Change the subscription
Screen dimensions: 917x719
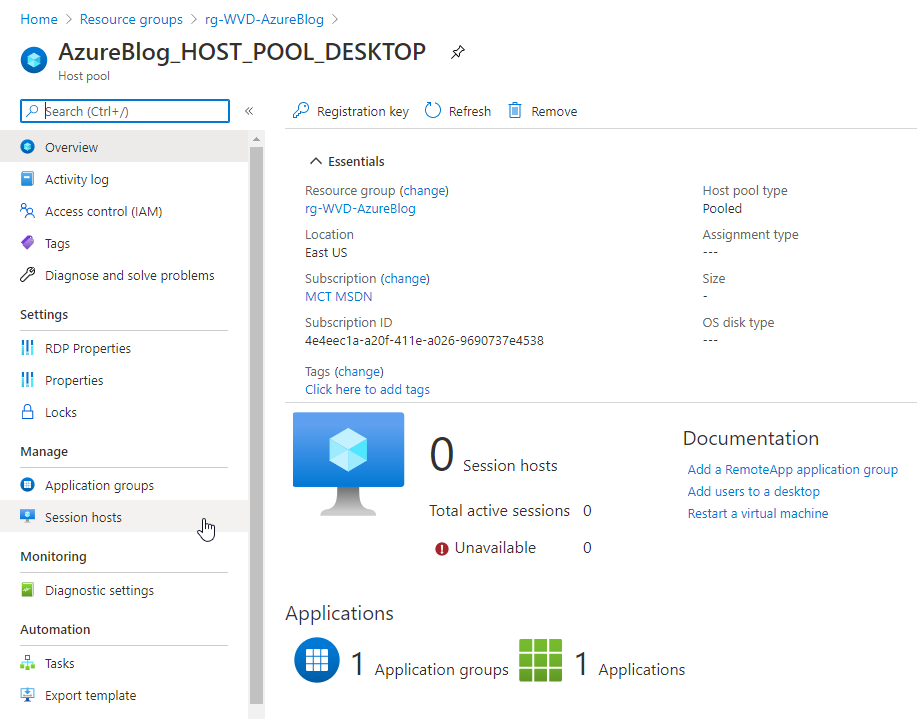[x=406, y=278]
